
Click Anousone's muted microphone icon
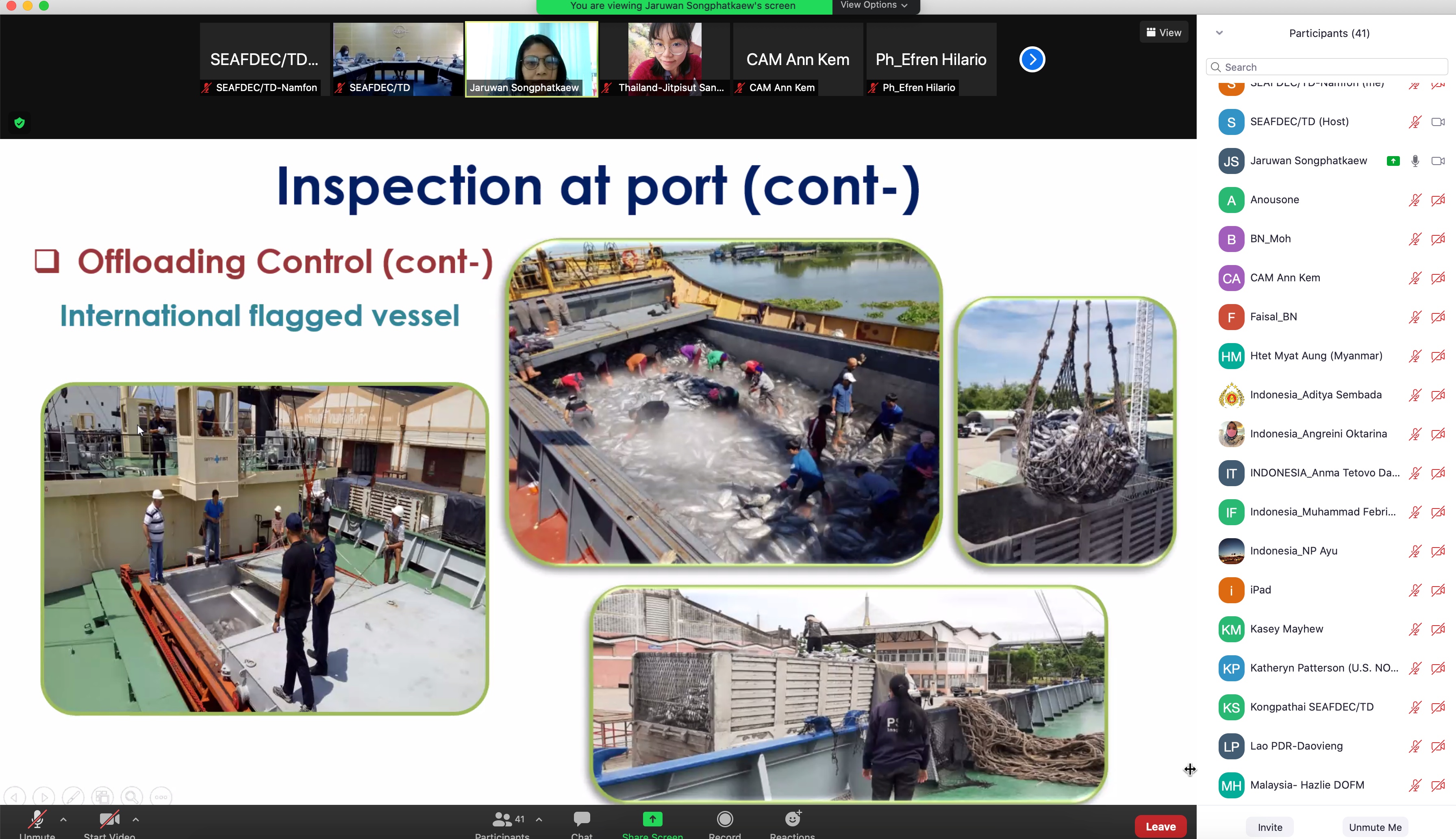[1415, 200]
